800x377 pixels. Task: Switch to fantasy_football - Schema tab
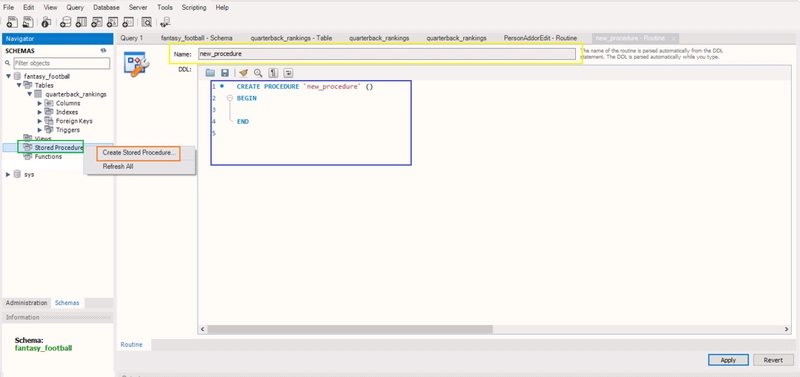tap(196, 38)
